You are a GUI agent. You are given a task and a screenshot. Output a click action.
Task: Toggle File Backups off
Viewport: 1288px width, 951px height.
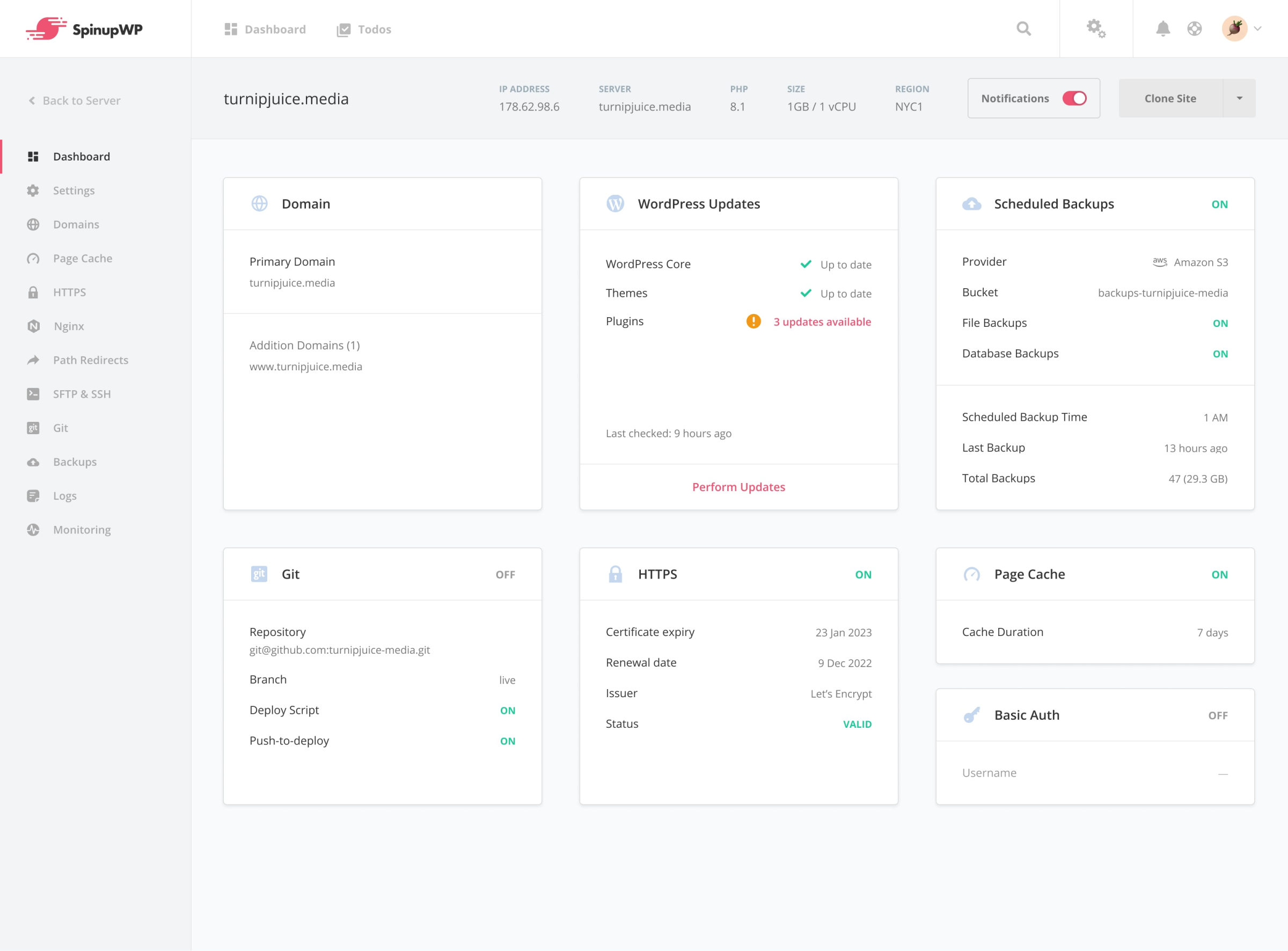[1219, 323]
